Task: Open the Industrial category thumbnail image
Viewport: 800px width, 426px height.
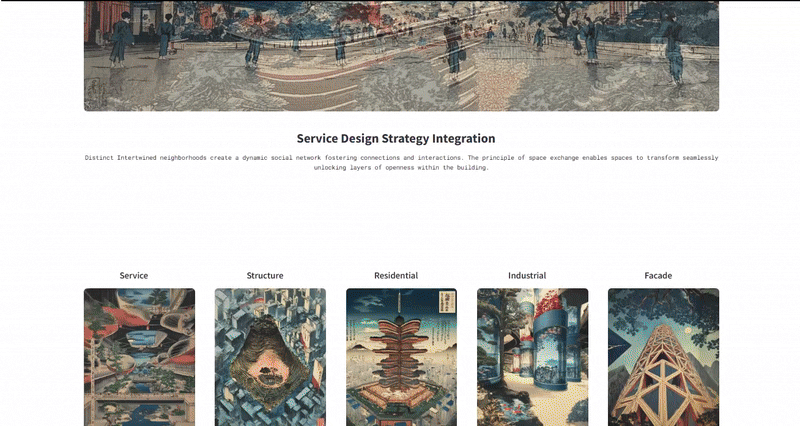Action: [533, 357]
